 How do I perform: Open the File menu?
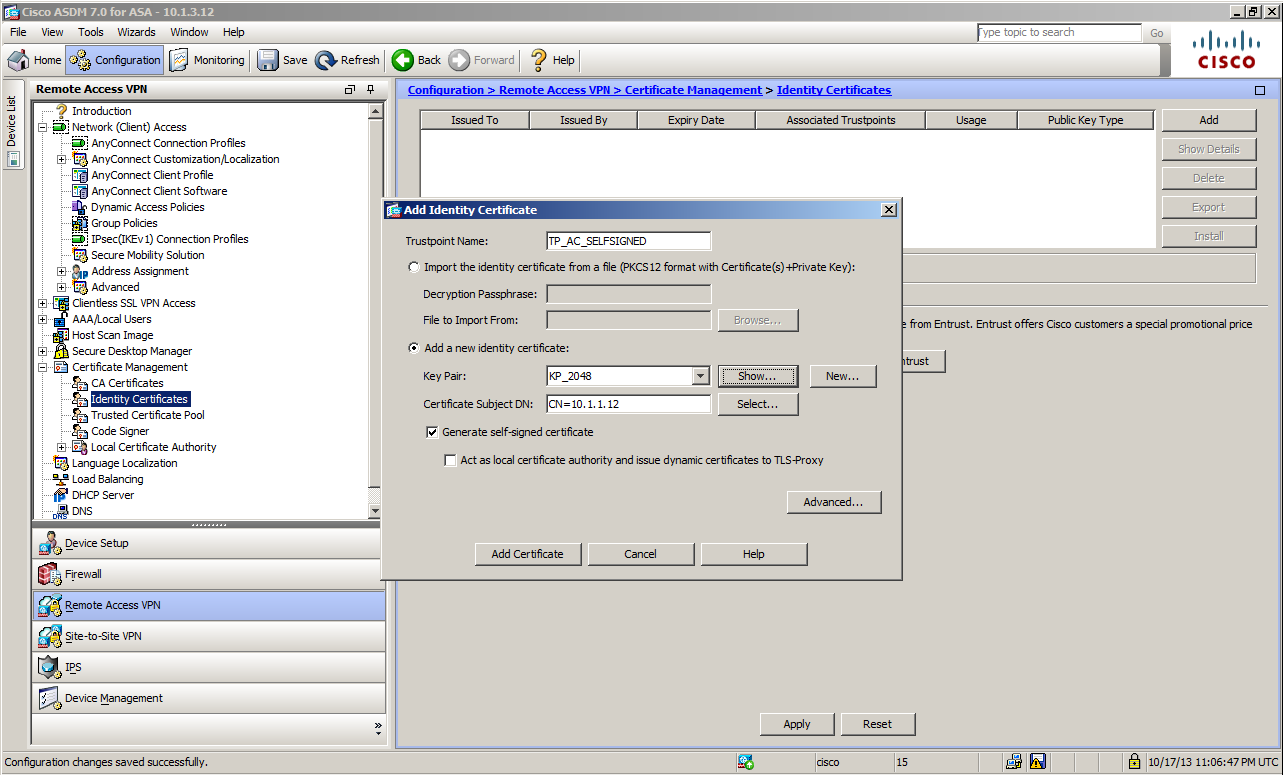[18, 32]
